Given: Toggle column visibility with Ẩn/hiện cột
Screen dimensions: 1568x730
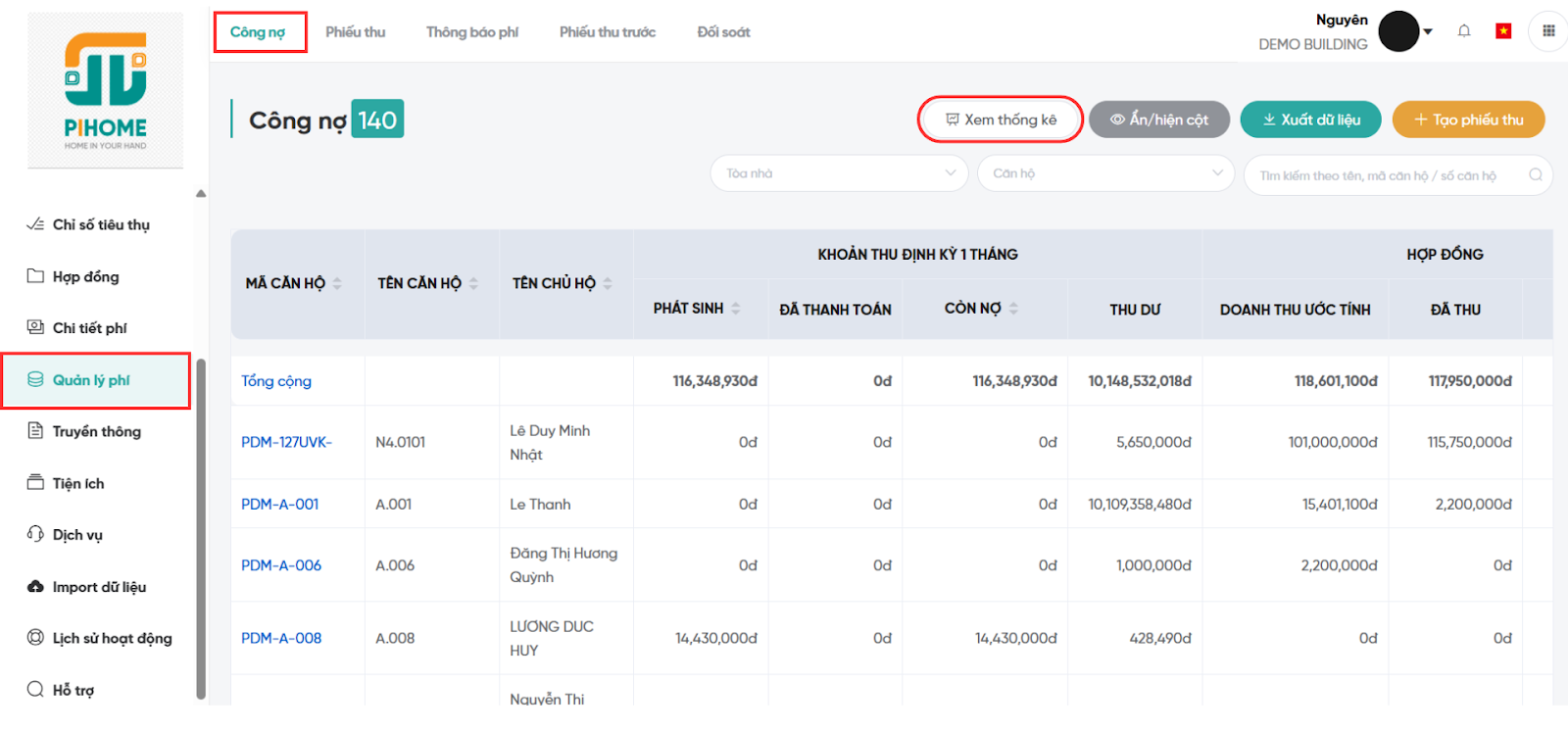Looking at the screenshot, I should coord(1159,120).
